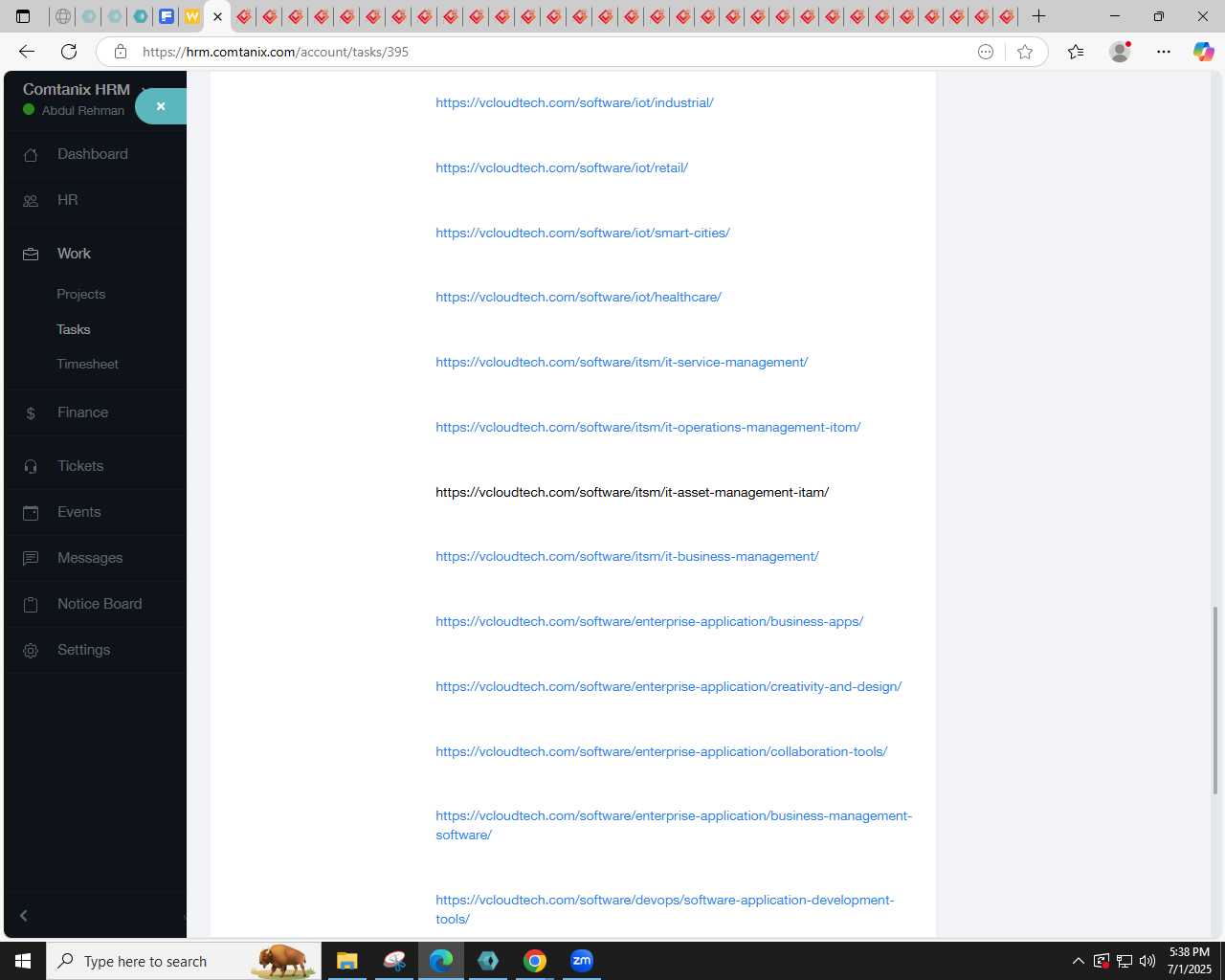This screenshot has height=980, width=1225.
Task: Close the teal X panel button in sidebar
Action: (161, 106)
